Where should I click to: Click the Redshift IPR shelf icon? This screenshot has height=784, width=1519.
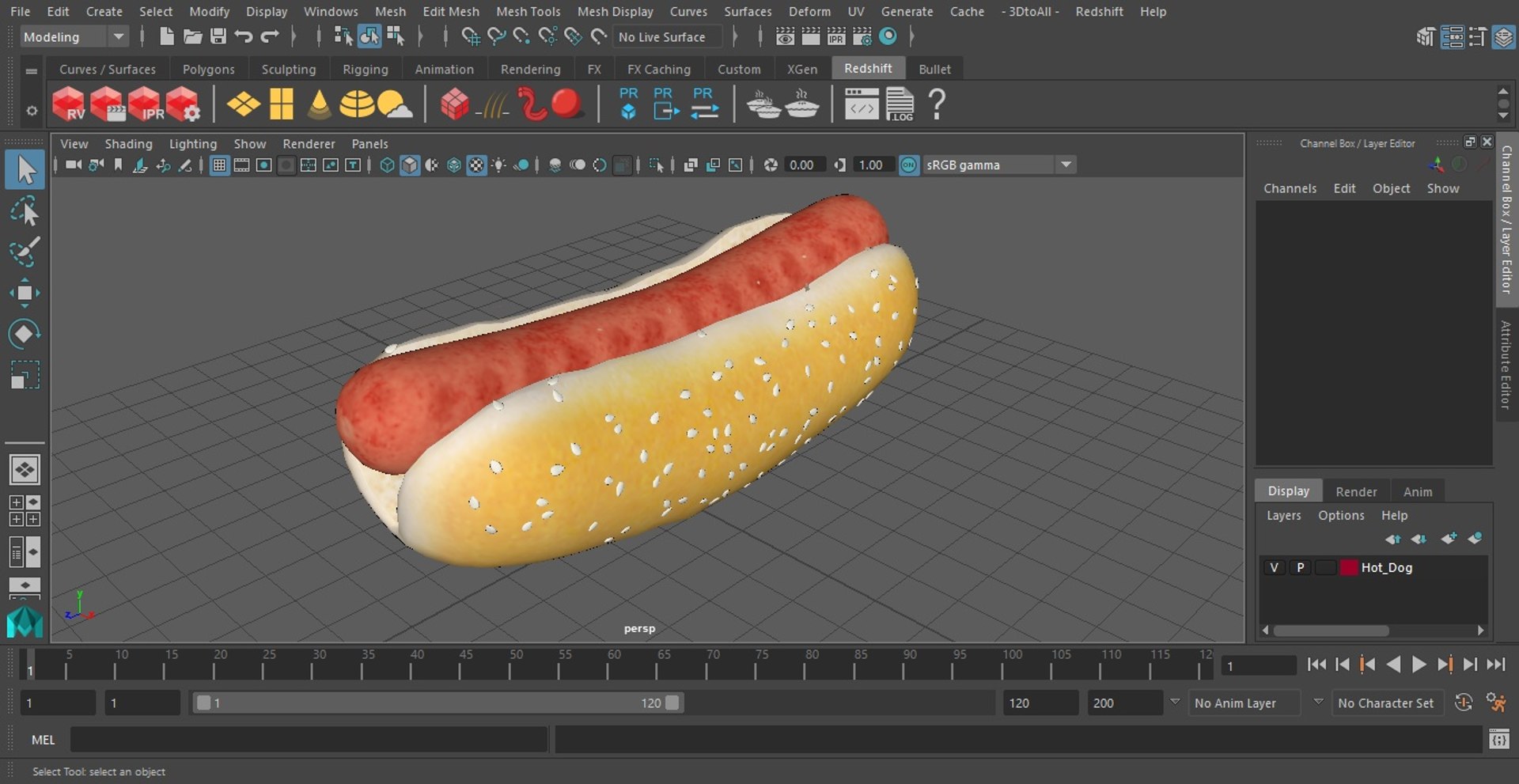pyautogui.click(x=146, y=104)
